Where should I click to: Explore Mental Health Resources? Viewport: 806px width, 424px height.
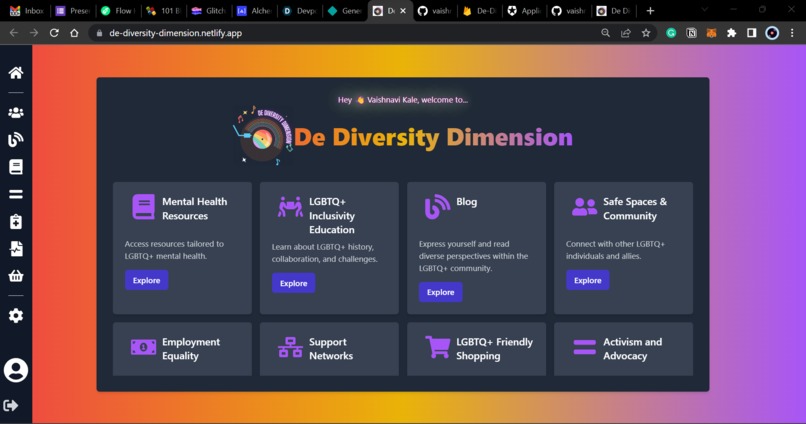[x=146, y=280]
